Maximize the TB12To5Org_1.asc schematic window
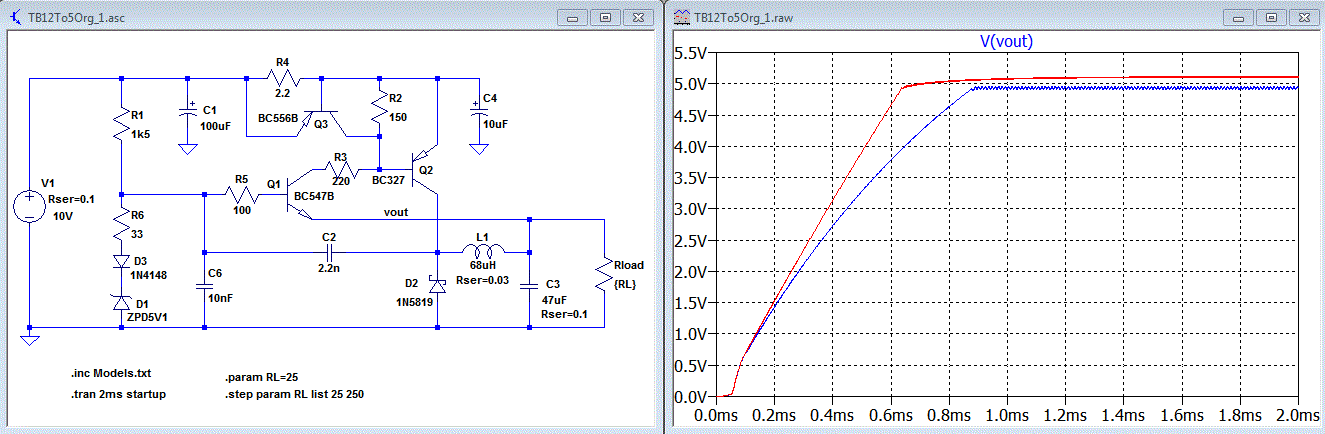The image size is (1325, 434). tap(606, 17)
